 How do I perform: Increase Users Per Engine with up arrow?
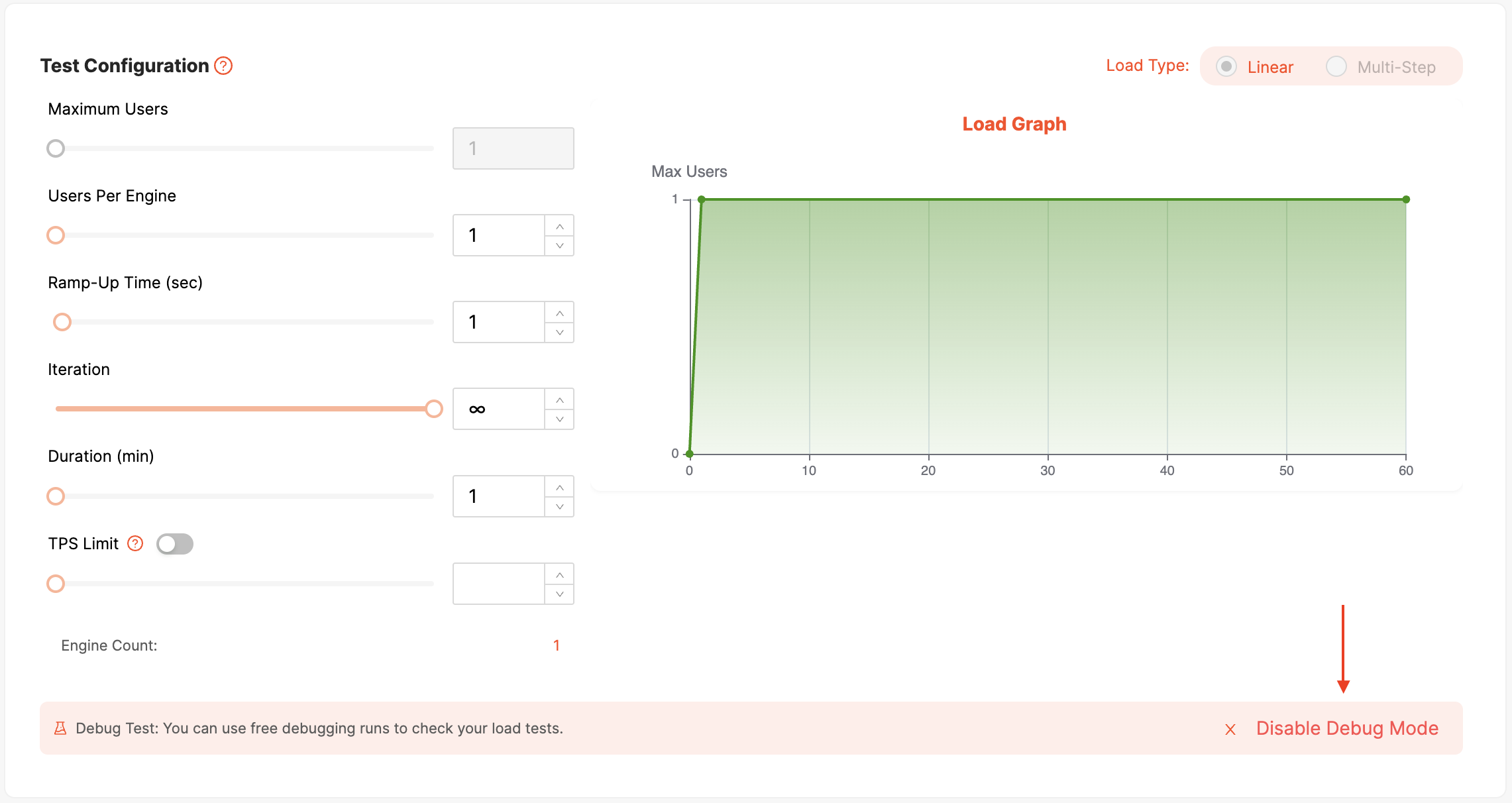point(560,227)
